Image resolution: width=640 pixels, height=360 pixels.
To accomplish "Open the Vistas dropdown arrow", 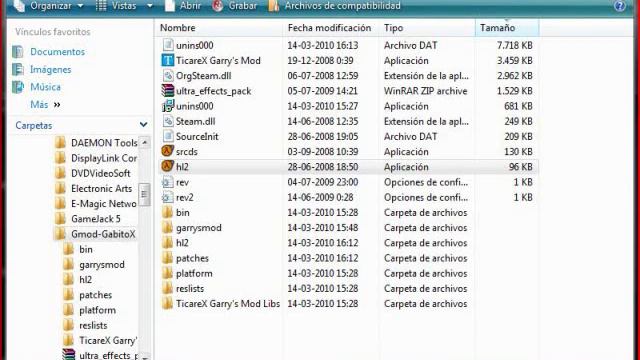I will [x=149, y=6].
